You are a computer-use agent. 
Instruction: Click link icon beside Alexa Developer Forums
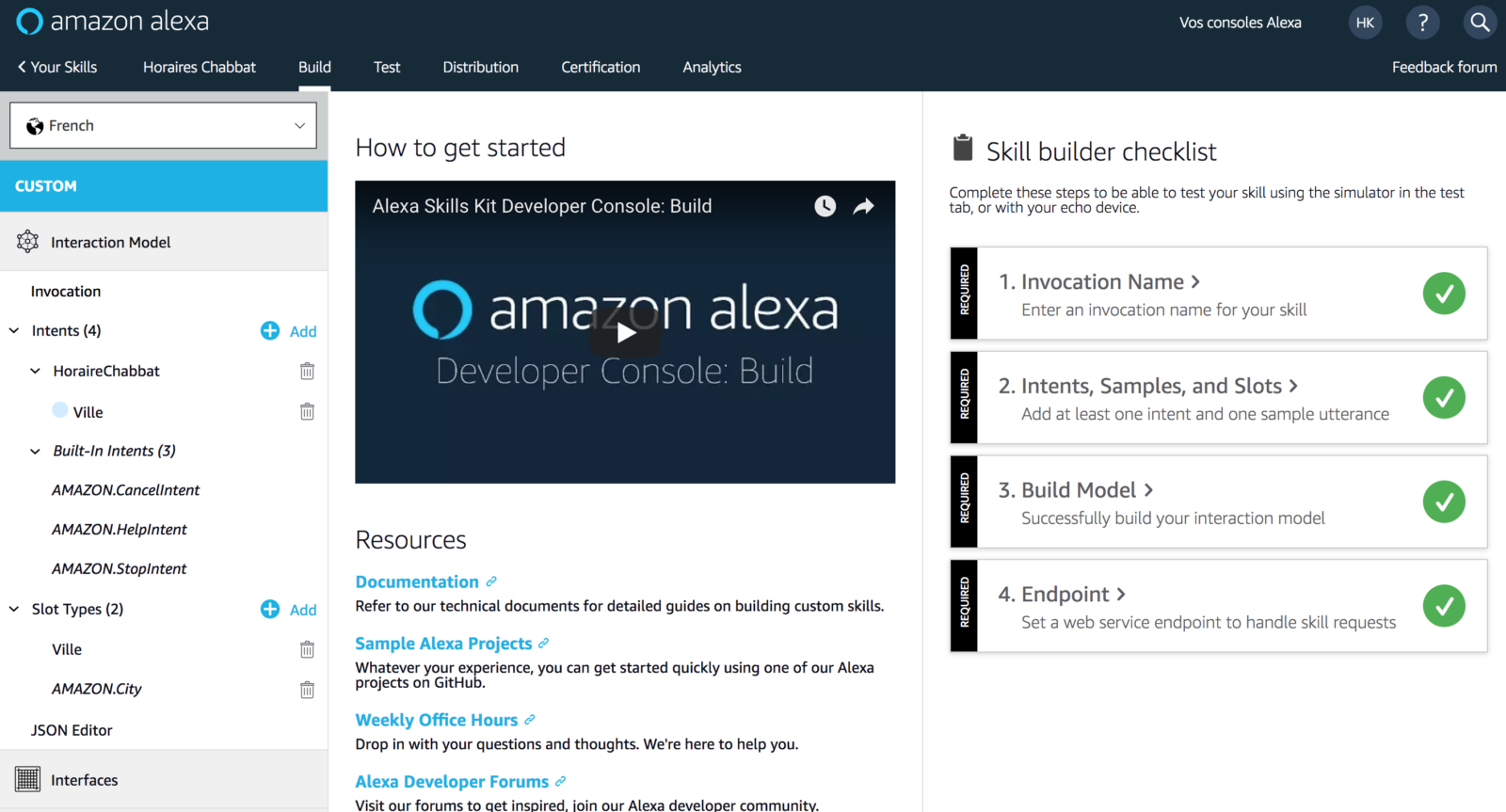tap(560, 781)
